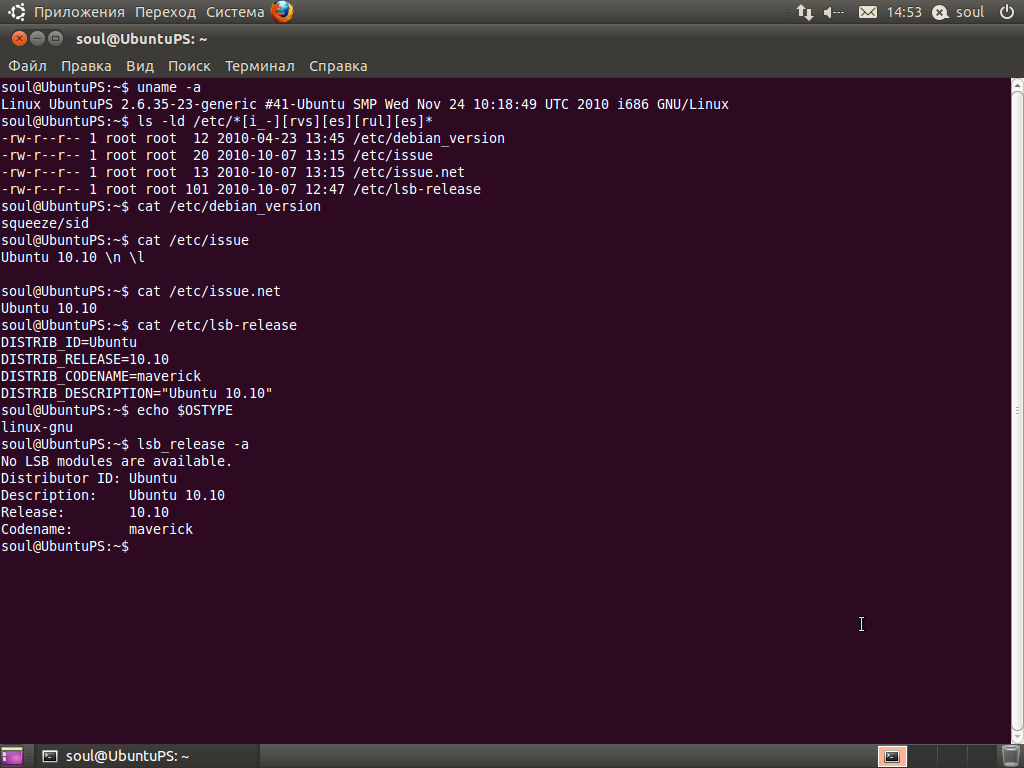Open the clock showing 14:53

point(904,12)
